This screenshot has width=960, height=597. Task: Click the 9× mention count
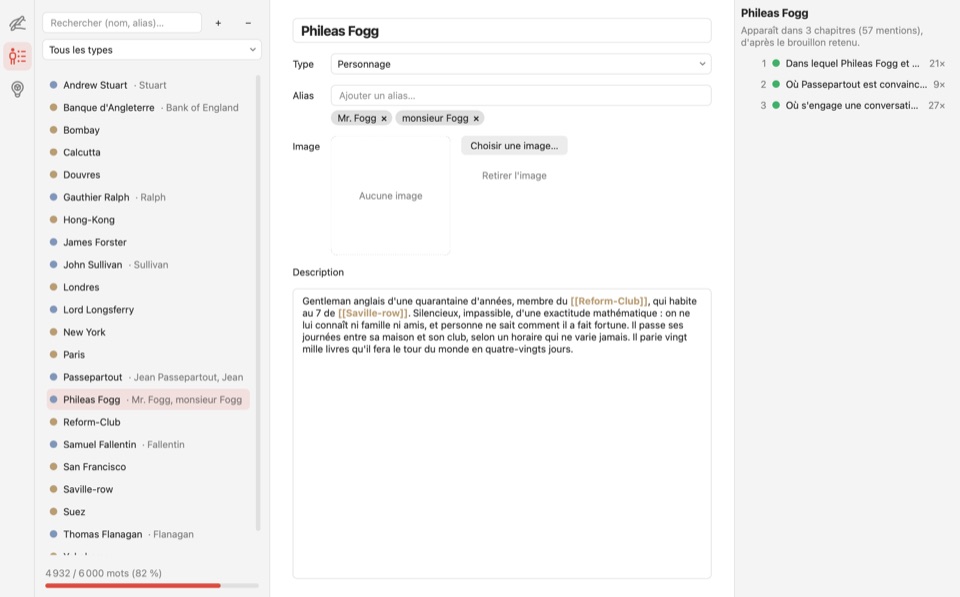click(x=939, y=84)
